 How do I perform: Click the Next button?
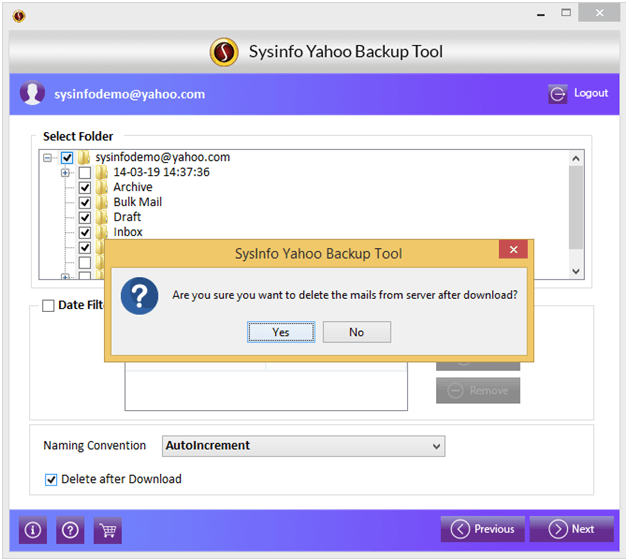pyautogui.click(x=572, y=529)
